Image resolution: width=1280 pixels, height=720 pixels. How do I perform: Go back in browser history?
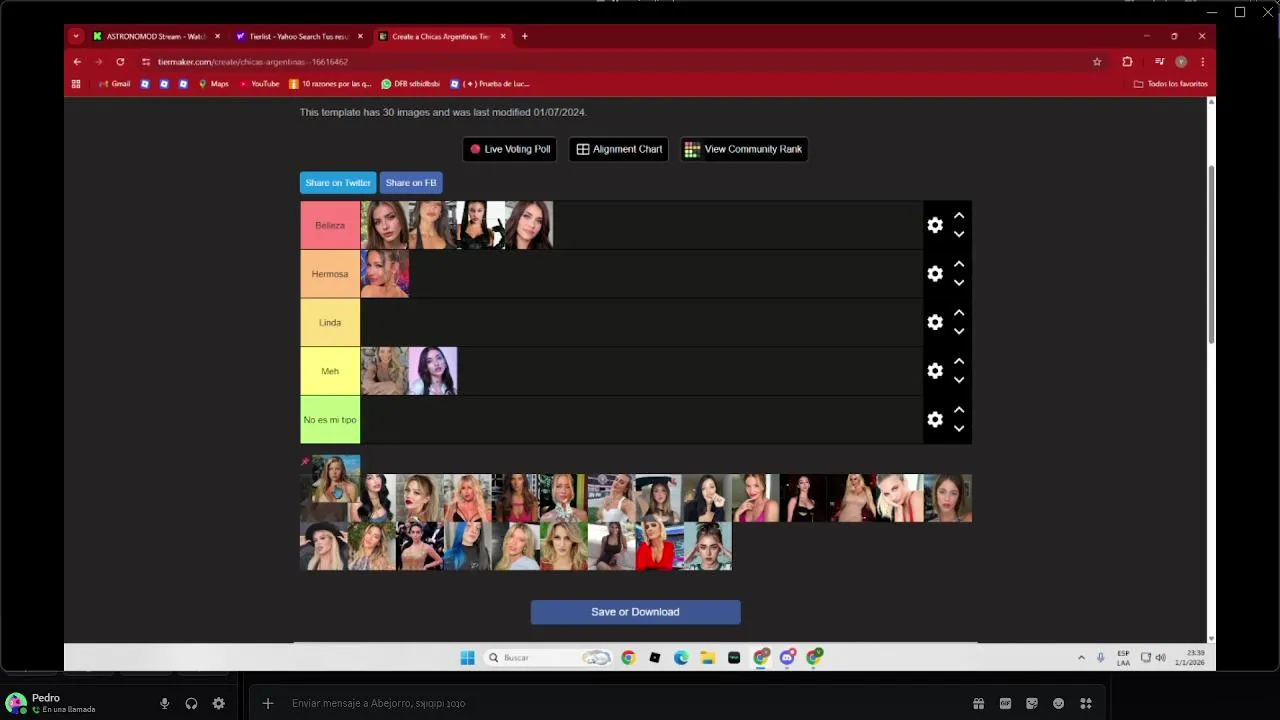tap(77, 62)
